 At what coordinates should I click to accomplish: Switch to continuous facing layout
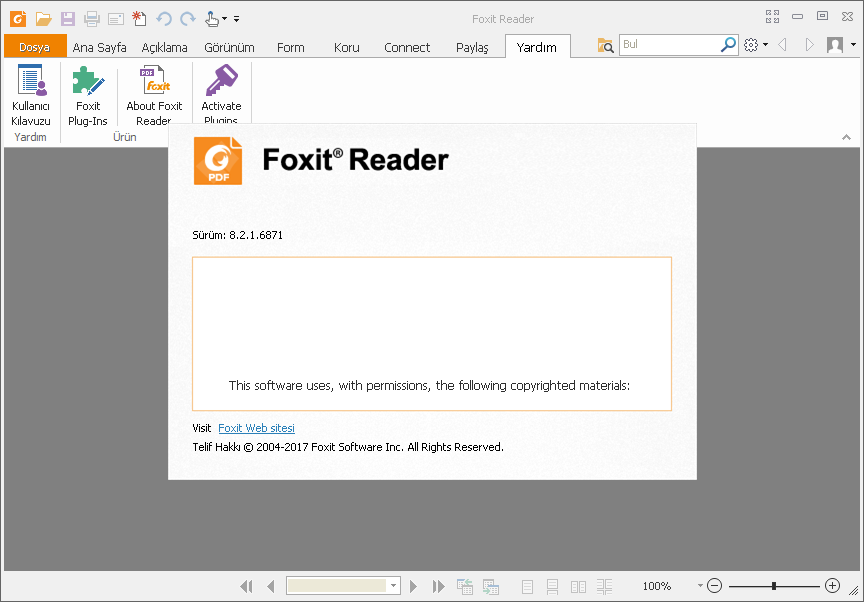tap(604, 587)
